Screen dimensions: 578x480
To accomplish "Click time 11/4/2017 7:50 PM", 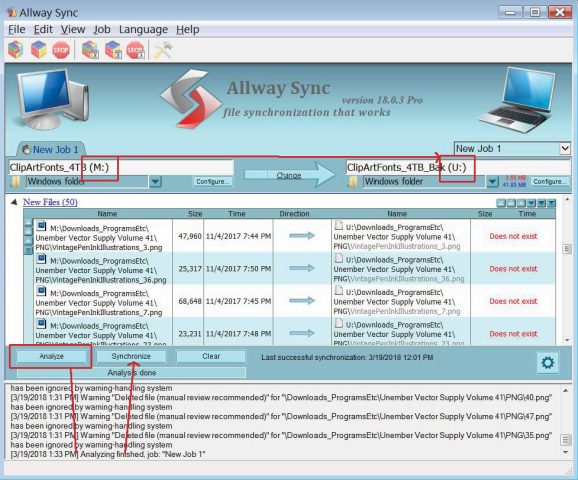I will [238, 269].
